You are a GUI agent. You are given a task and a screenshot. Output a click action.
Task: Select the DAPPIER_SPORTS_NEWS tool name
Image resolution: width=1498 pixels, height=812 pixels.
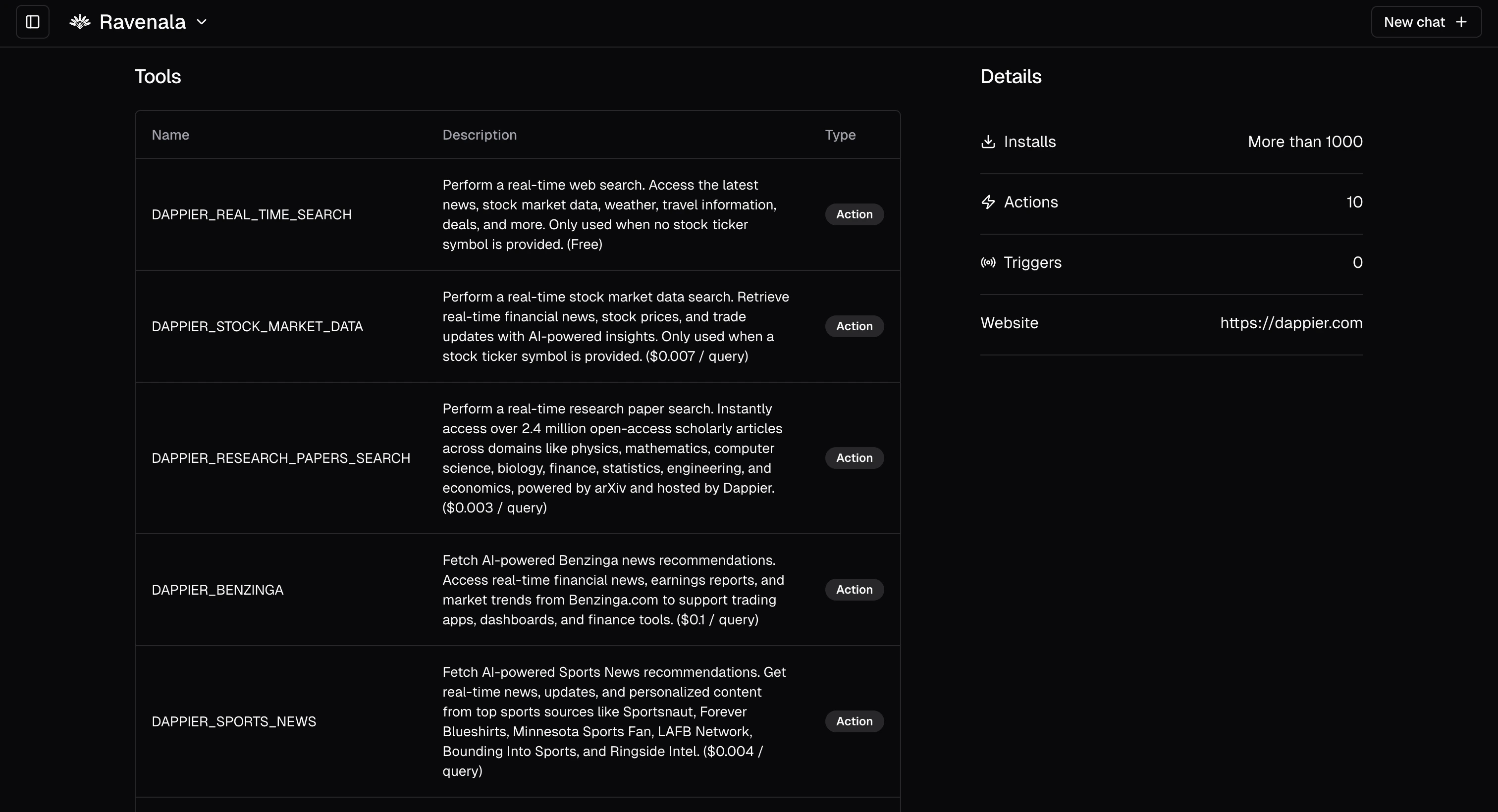[234, 721]
